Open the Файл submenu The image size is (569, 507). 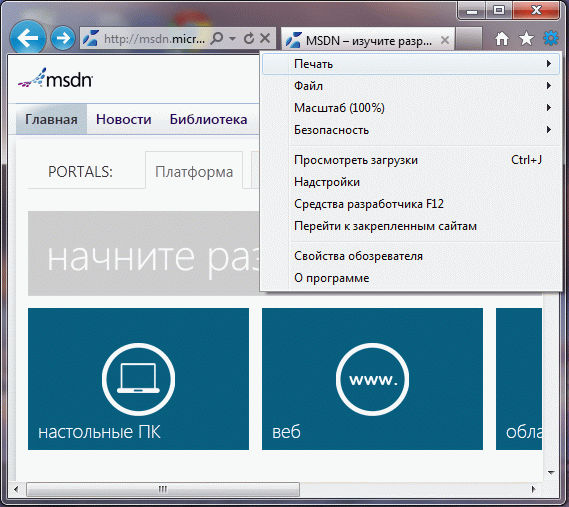pos(411,86)
